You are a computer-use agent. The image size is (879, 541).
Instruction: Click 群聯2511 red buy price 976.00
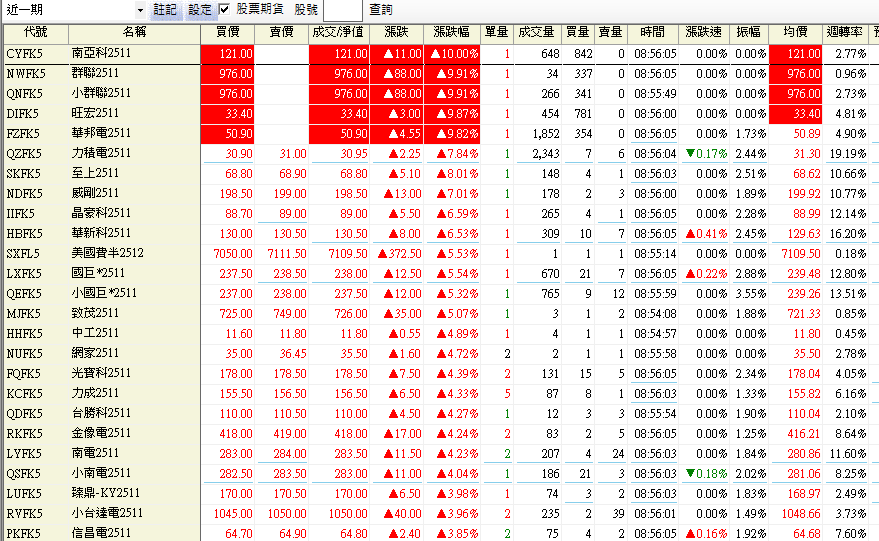228,73
